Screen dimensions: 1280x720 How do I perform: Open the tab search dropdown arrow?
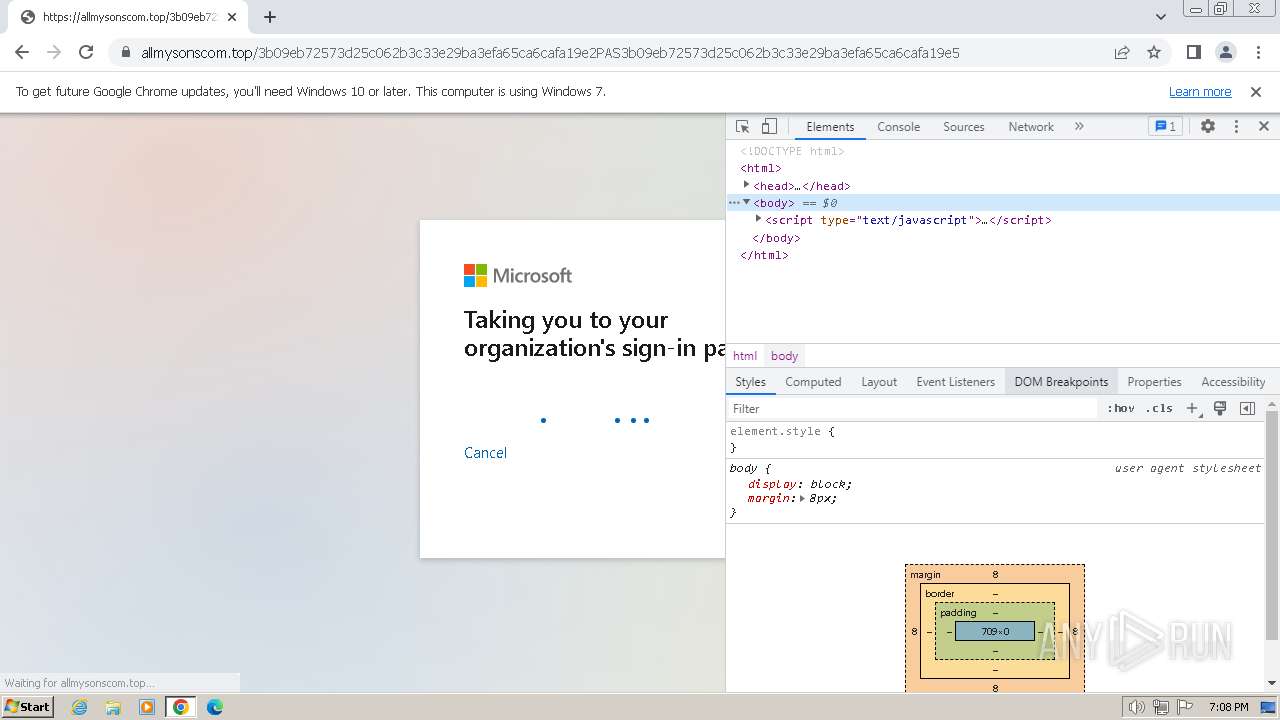point(1160,17)
